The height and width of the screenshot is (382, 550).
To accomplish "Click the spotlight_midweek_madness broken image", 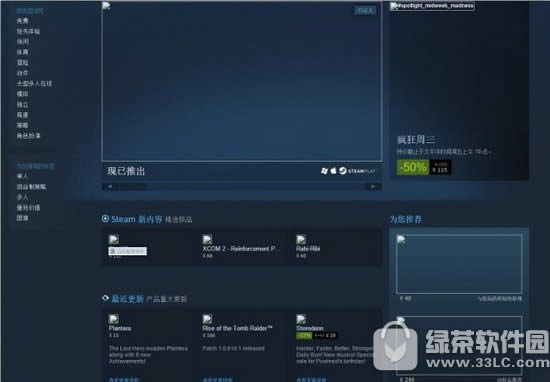I will (x=432, y=6).
